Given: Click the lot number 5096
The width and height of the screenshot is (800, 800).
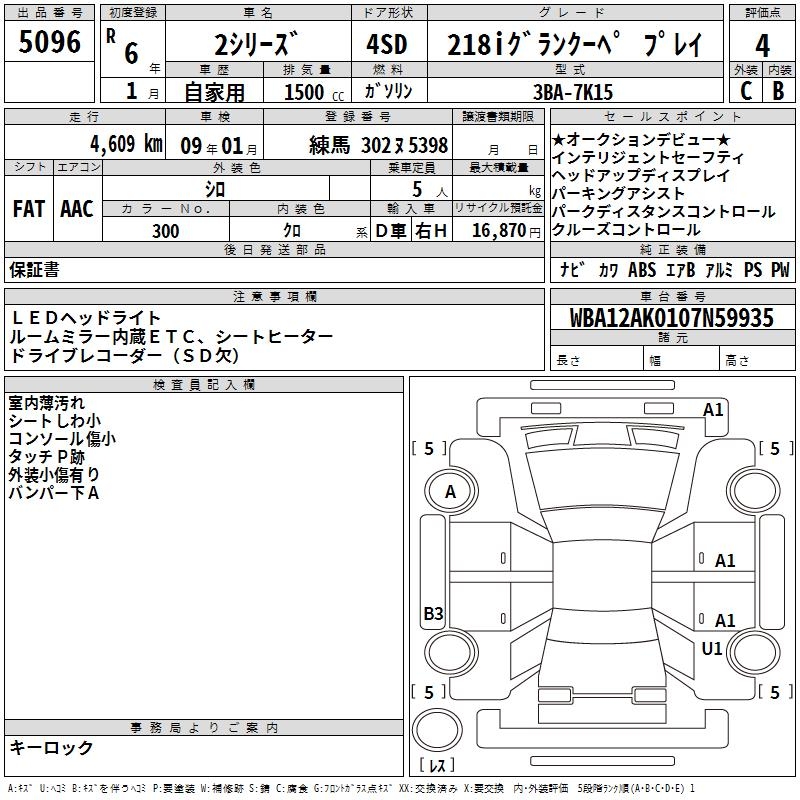Looking at the screenshot, I should pyautogui.click(x=50, y=43).
